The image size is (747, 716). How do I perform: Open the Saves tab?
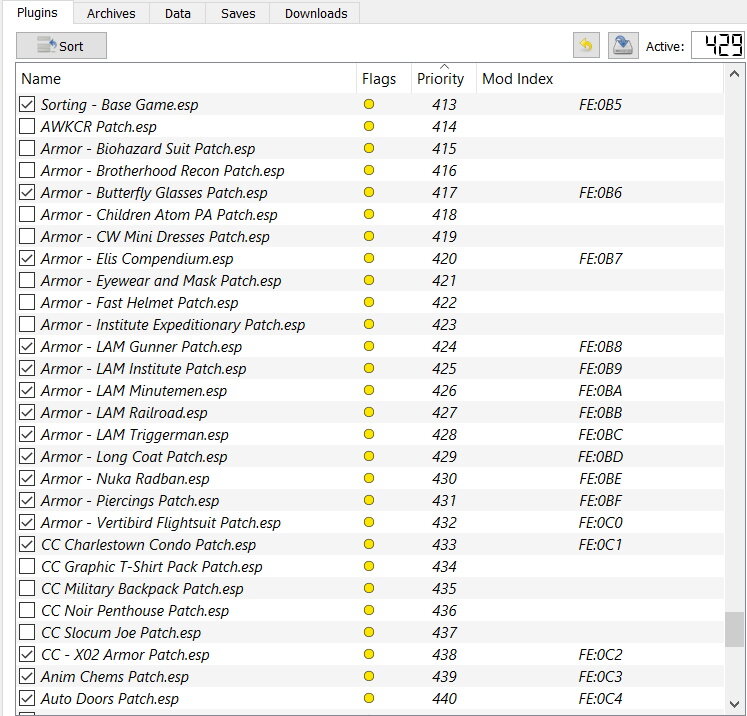[238, 13]
